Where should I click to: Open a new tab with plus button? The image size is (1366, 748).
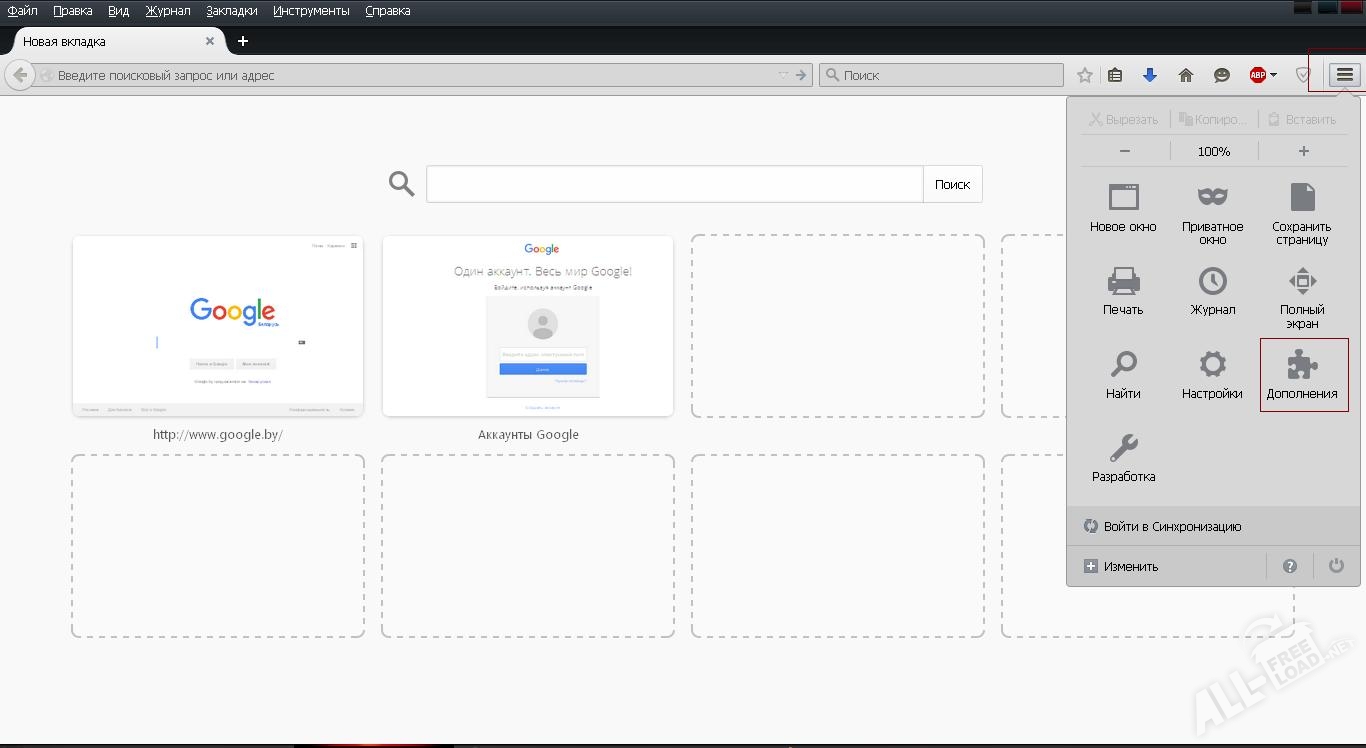(x=242, y=41)
